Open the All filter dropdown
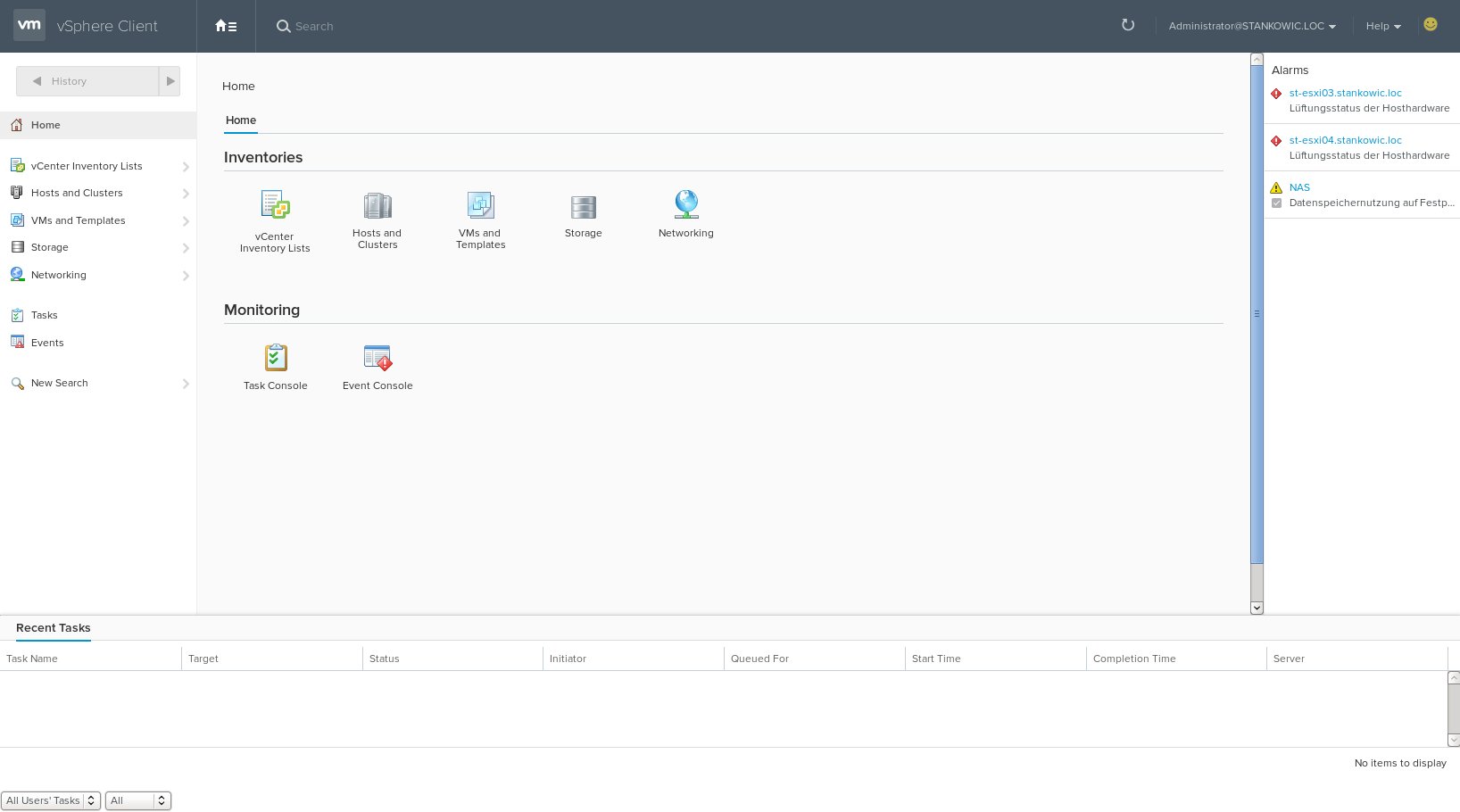 click(138, 800)
